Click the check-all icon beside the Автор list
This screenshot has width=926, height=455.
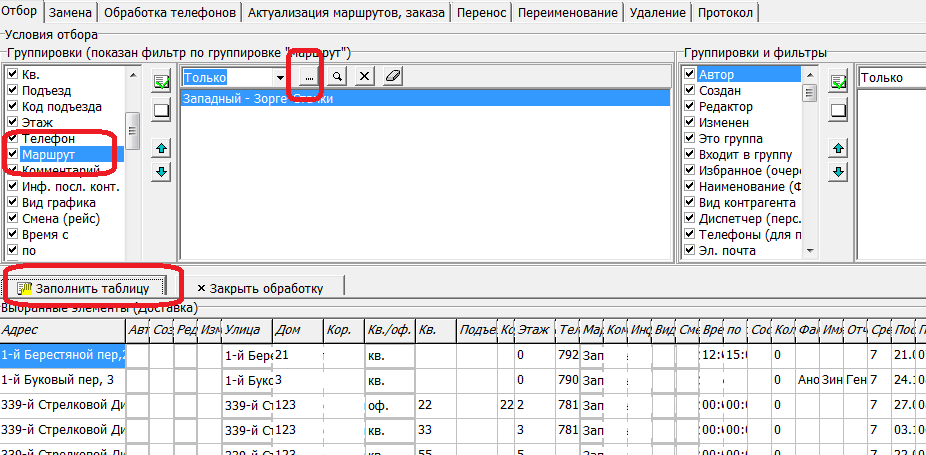point(839,81)
